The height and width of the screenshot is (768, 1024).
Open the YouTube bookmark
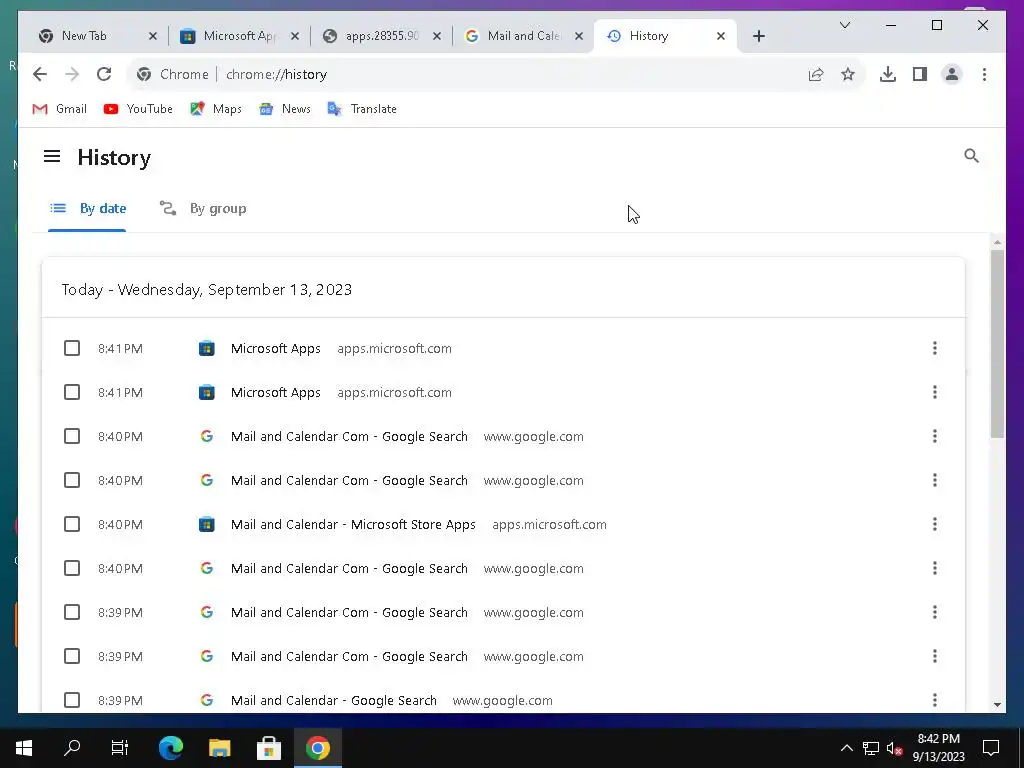138,109
